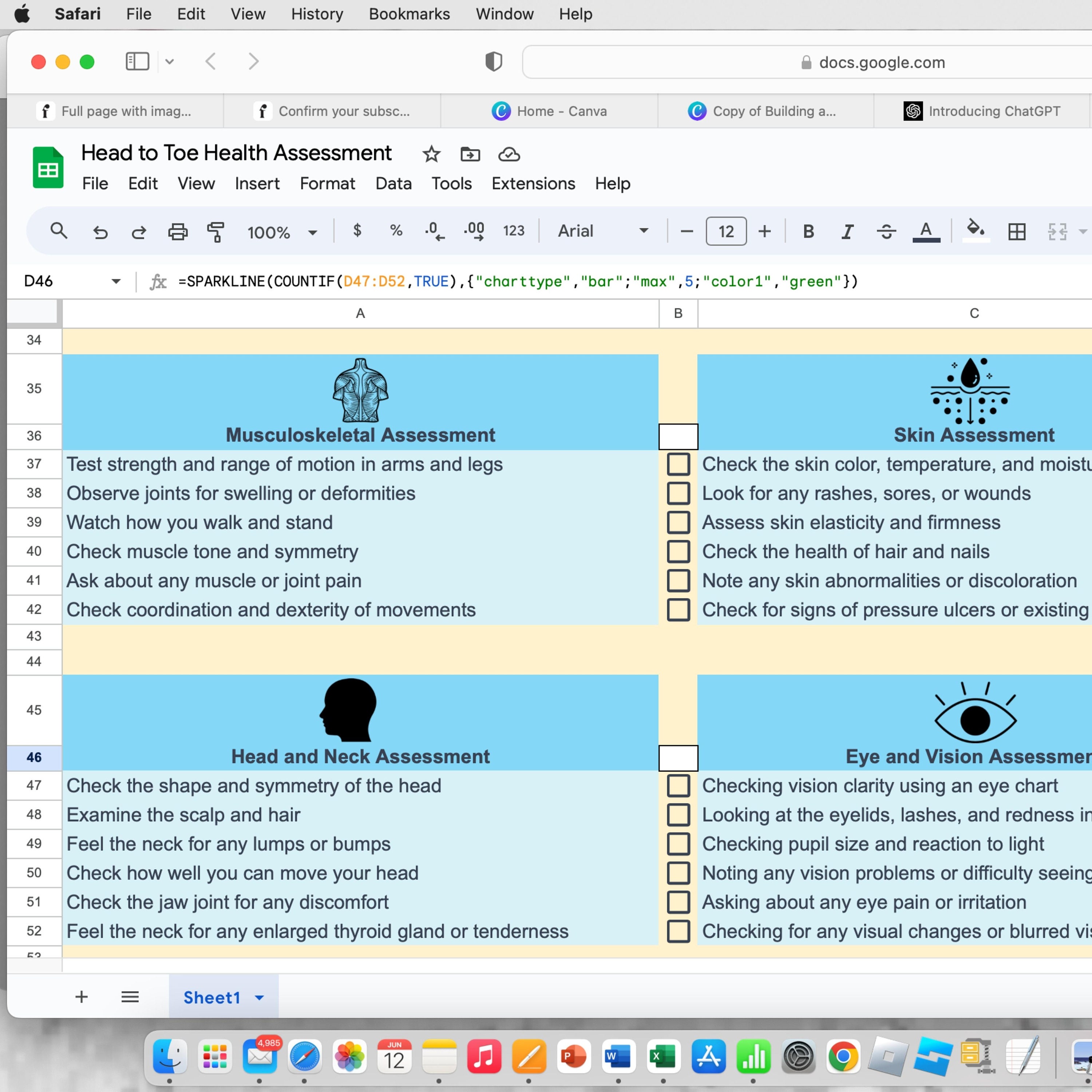Click the font size field
The width and height of the screenshot is (1092, 1092).
tap(726, 231)
